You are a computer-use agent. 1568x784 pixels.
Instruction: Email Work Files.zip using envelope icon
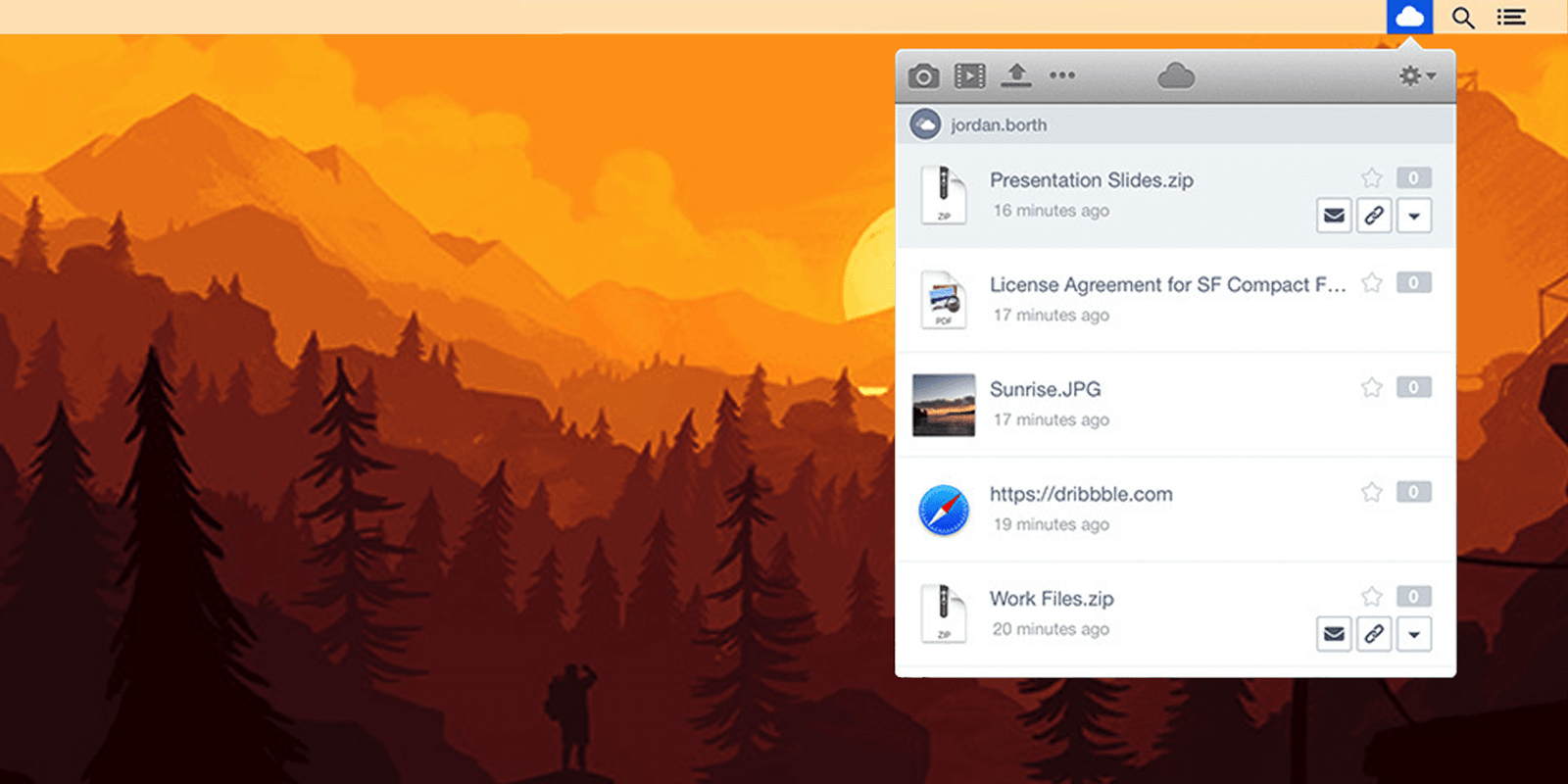1334,634
